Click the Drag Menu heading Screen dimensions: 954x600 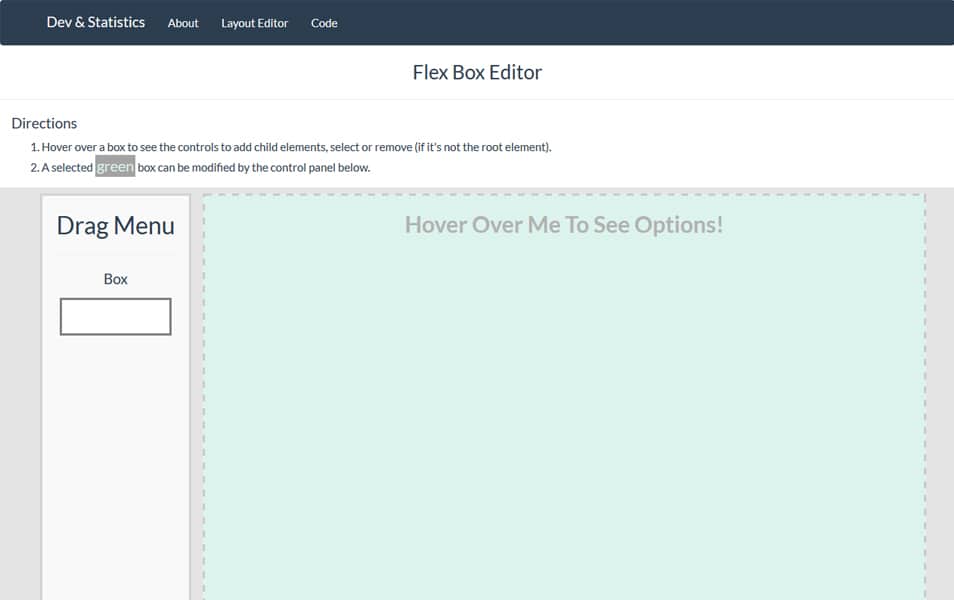[x=115, y=225]
